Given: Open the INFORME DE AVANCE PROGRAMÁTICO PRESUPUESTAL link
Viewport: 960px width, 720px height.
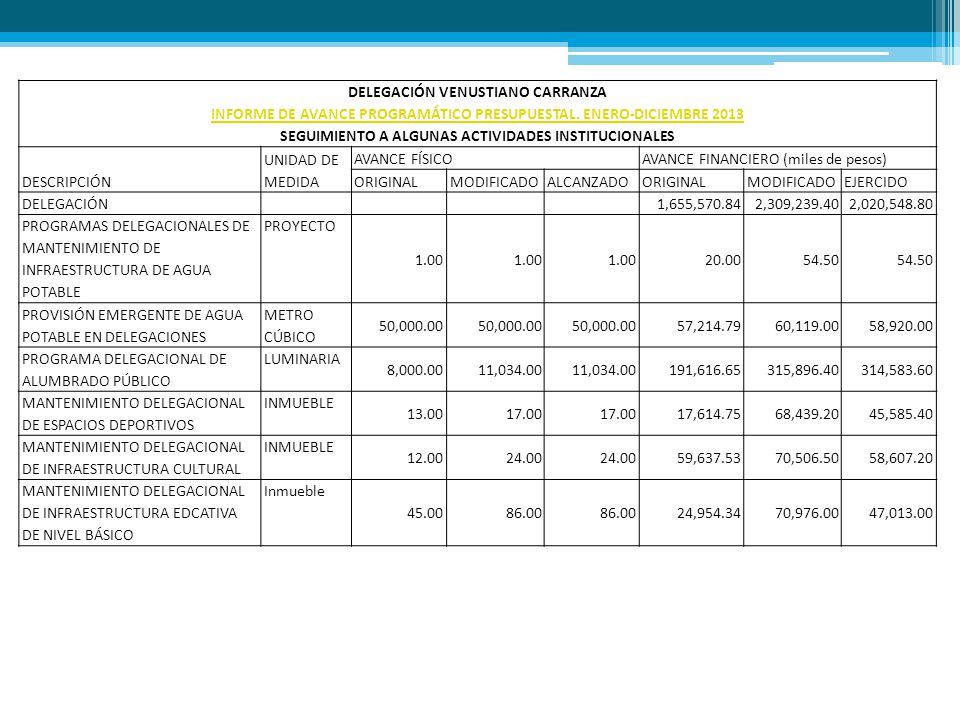Looking at the screenshot, I should [x=477, y=114].
